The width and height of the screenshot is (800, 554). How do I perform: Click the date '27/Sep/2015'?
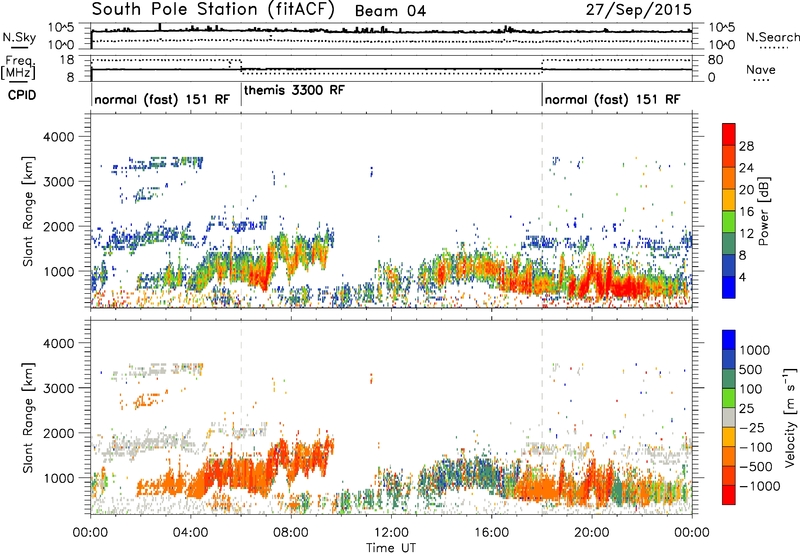(x=639, y=10)
